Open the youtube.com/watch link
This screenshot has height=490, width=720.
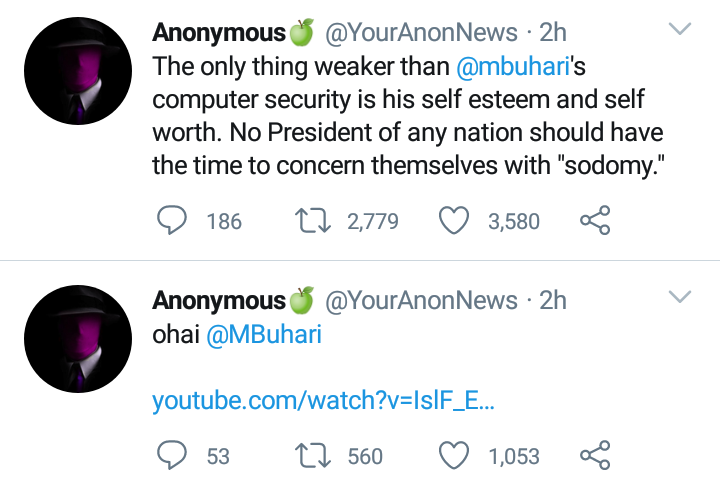[323, 401]
